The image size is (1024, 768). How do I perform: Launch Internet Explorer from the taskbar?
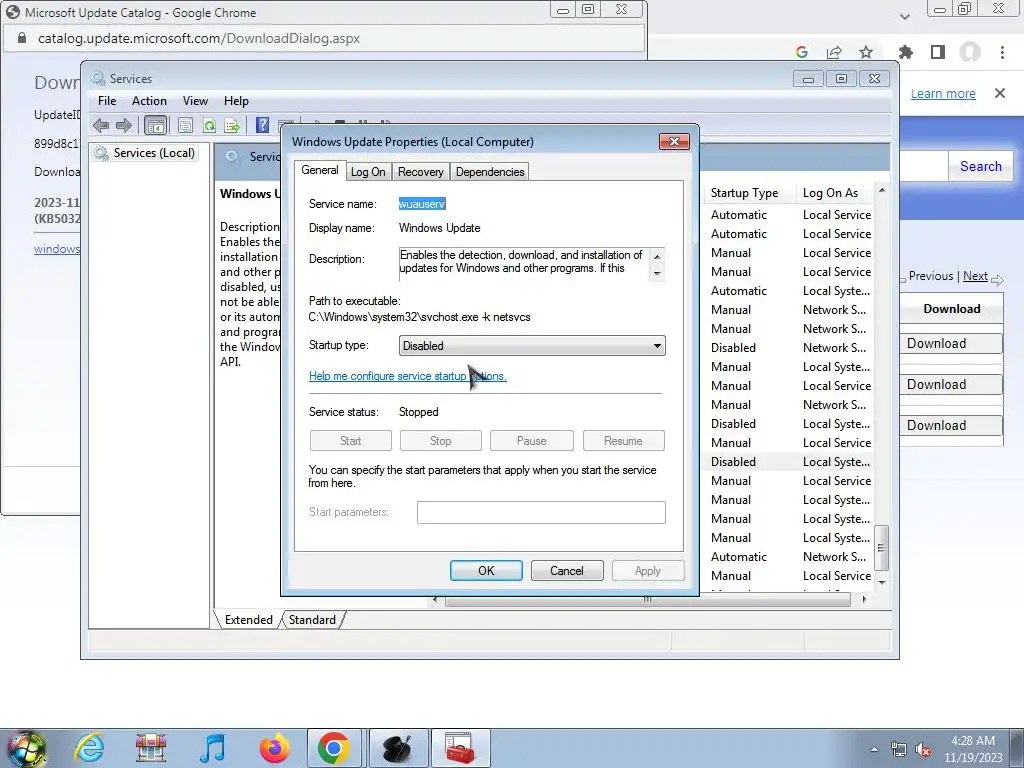(x=89, y=748)
